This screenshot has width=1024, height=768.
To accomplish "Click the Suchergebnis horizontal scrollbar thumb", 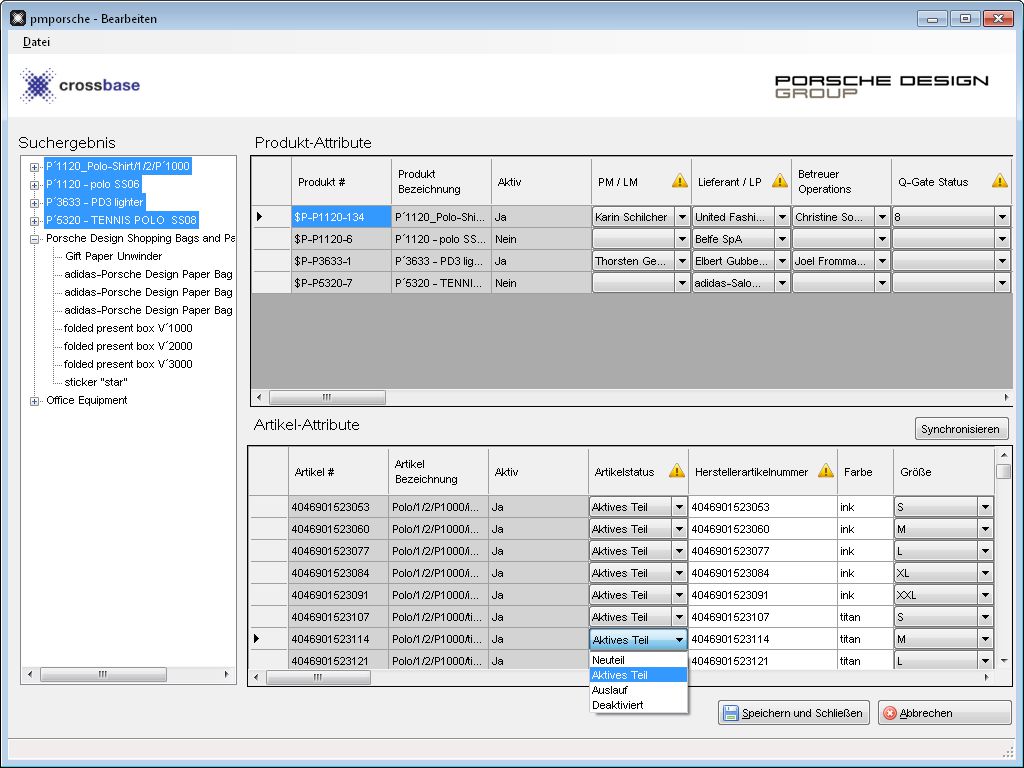I will point(103,674).
